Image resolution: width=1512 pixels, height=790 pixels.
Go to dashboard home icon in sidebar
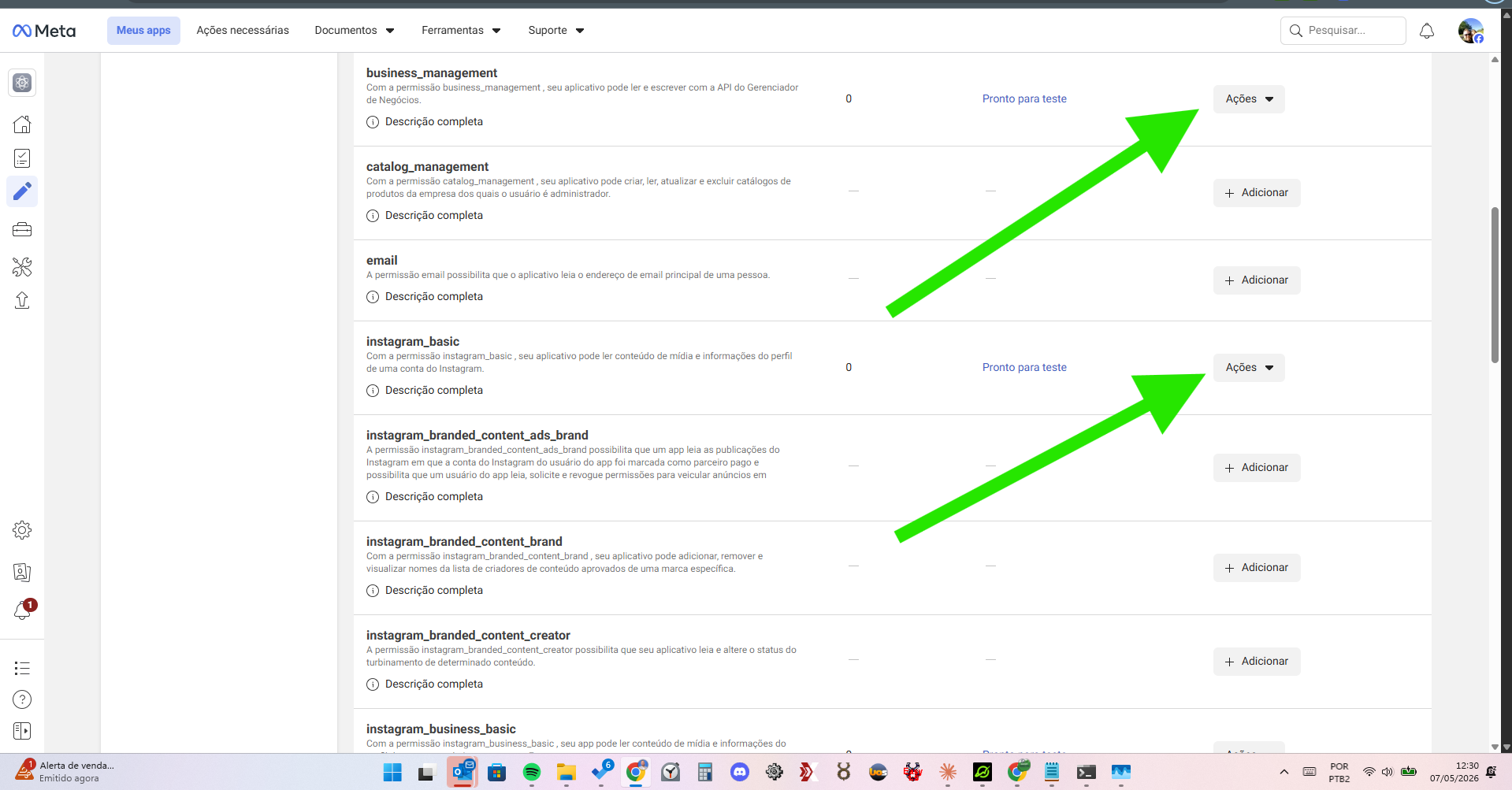pos(22,124)
